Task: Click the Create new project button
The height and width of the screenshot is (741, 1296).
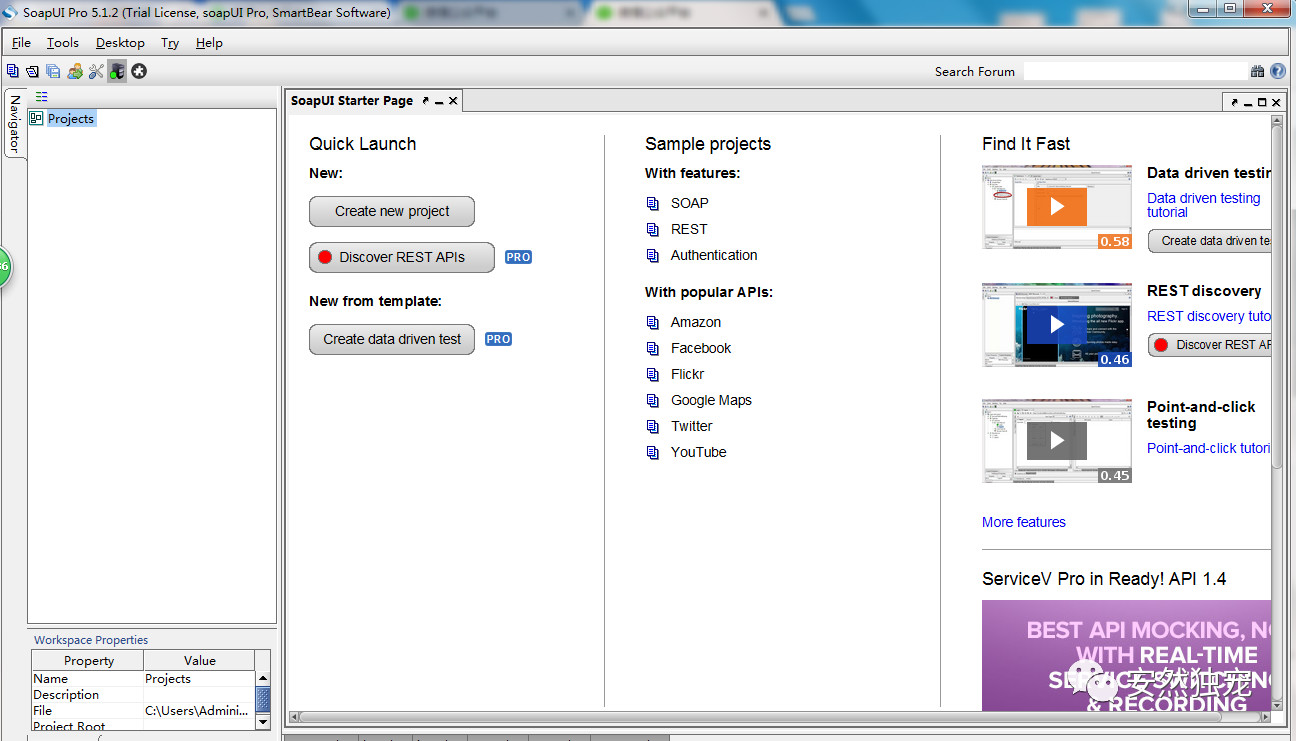Action: pyautogui.click(x=392, y=211)
